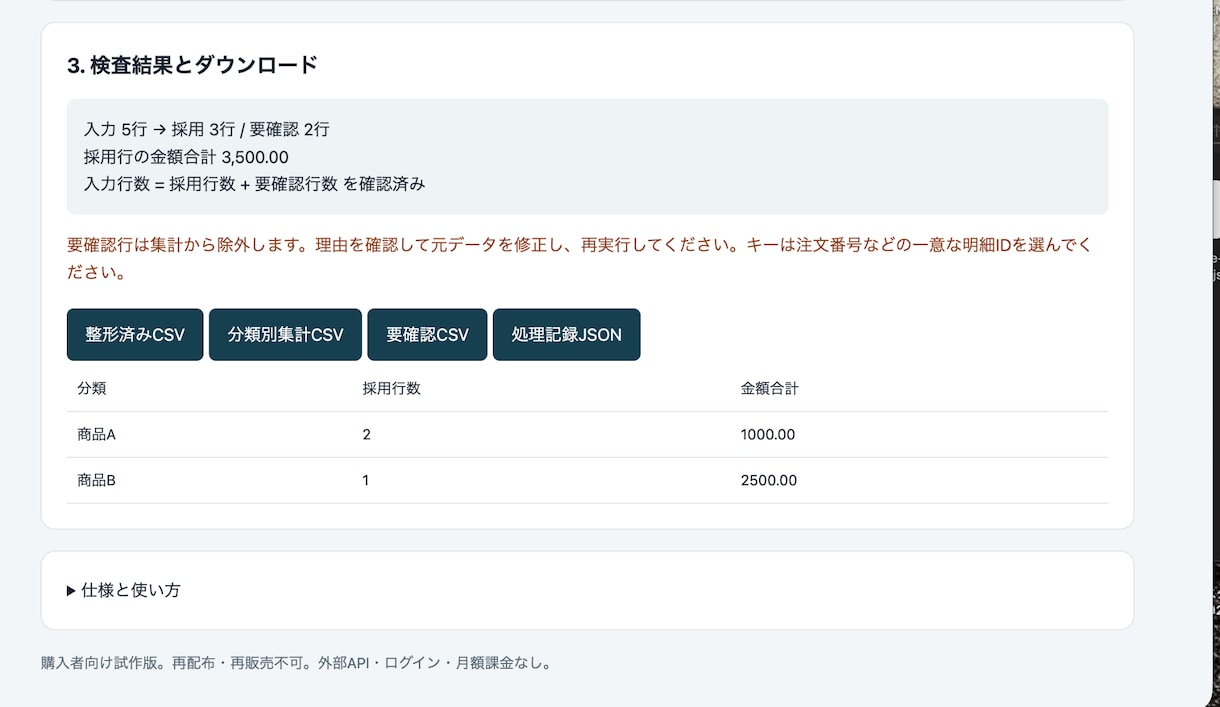Download the 整形済みCSV file

coord(135,334)
